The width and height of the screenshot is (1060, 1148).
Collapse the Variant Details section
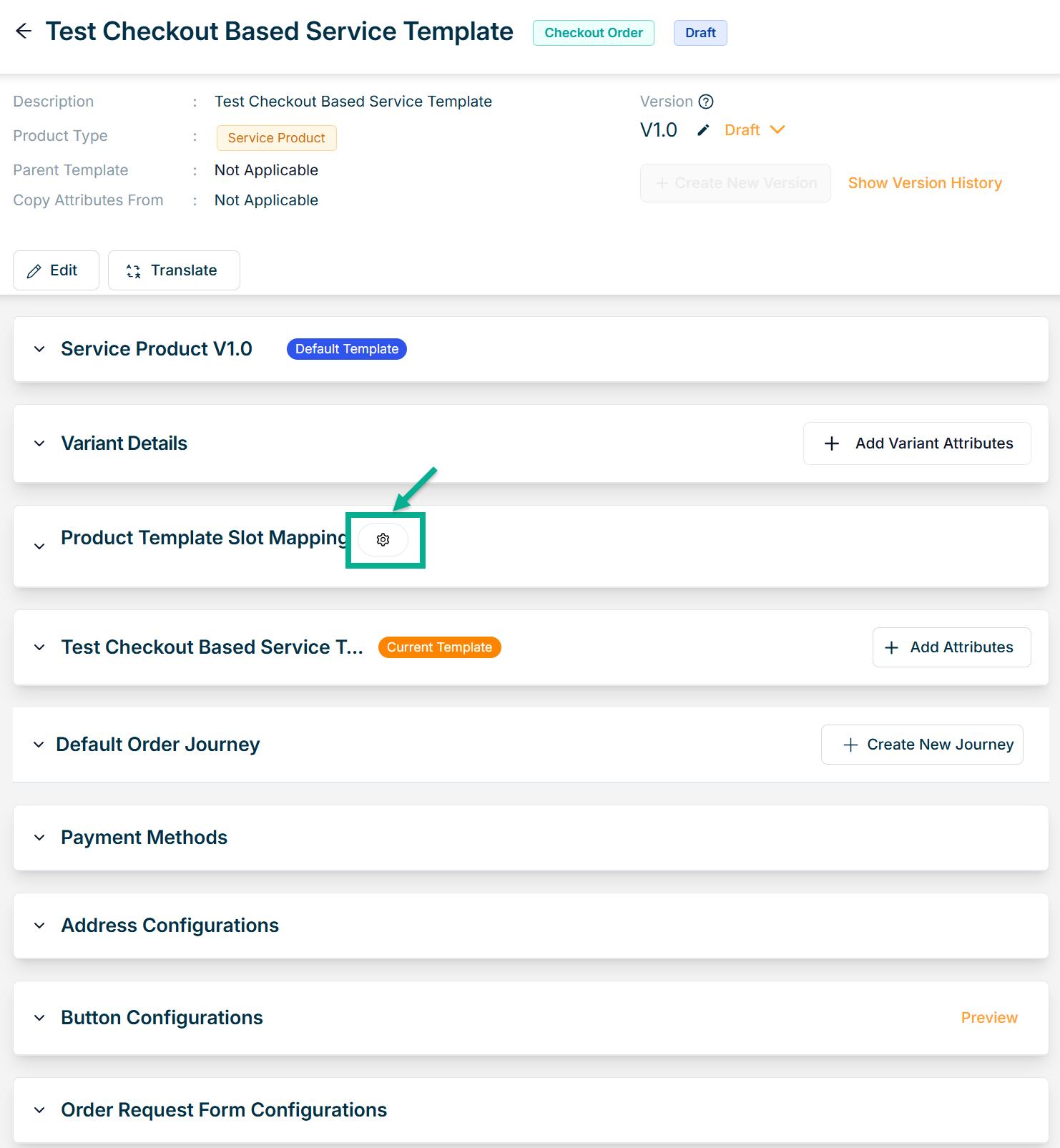point(39,443)
